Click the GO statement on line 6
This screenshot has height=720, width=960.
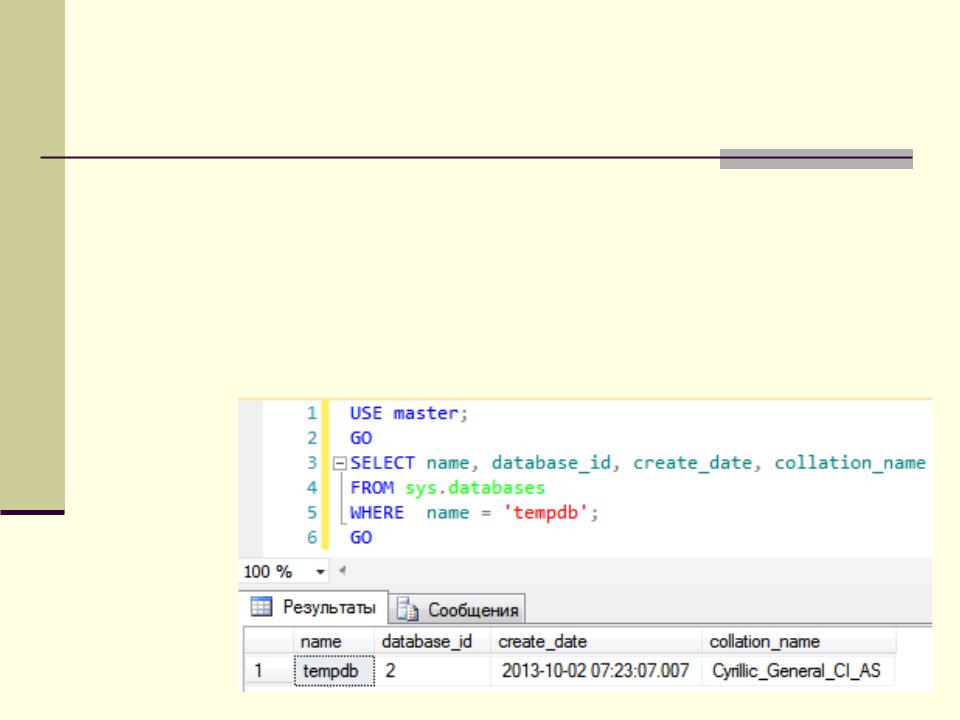tap(361, 538)
